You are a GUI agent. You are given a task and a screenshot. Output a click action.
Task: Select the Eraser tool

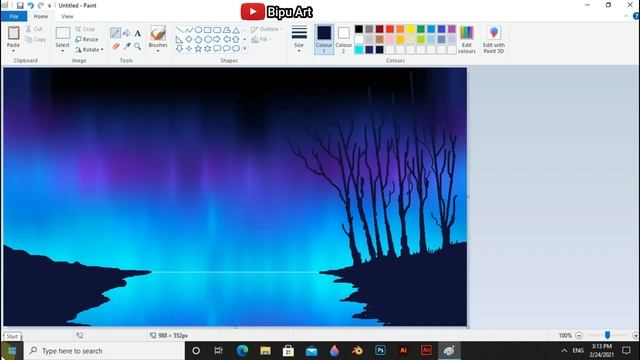coord(116,46)
